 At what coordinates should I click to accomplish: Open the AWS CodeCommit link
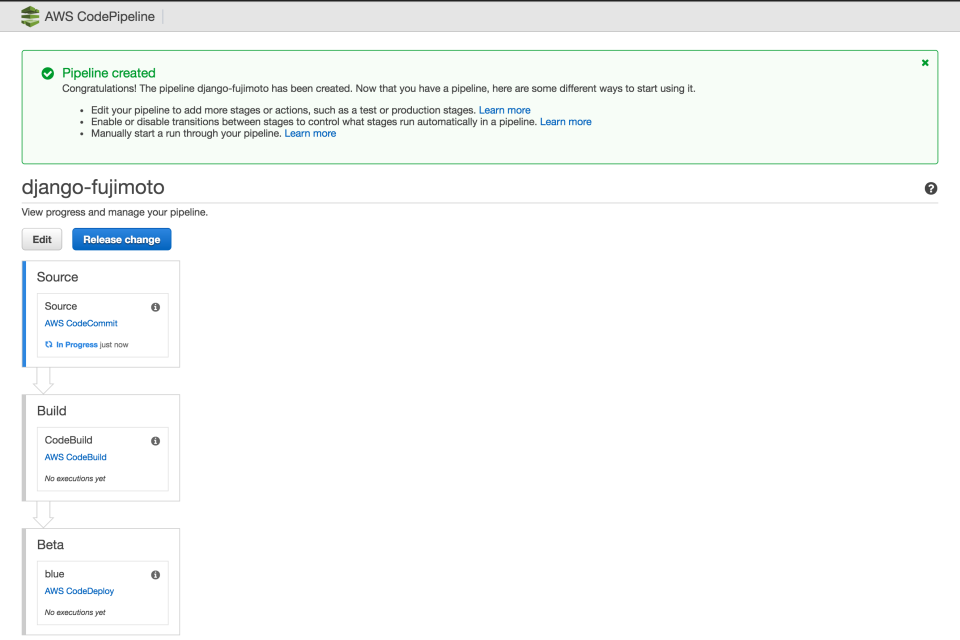click(80, 323)
